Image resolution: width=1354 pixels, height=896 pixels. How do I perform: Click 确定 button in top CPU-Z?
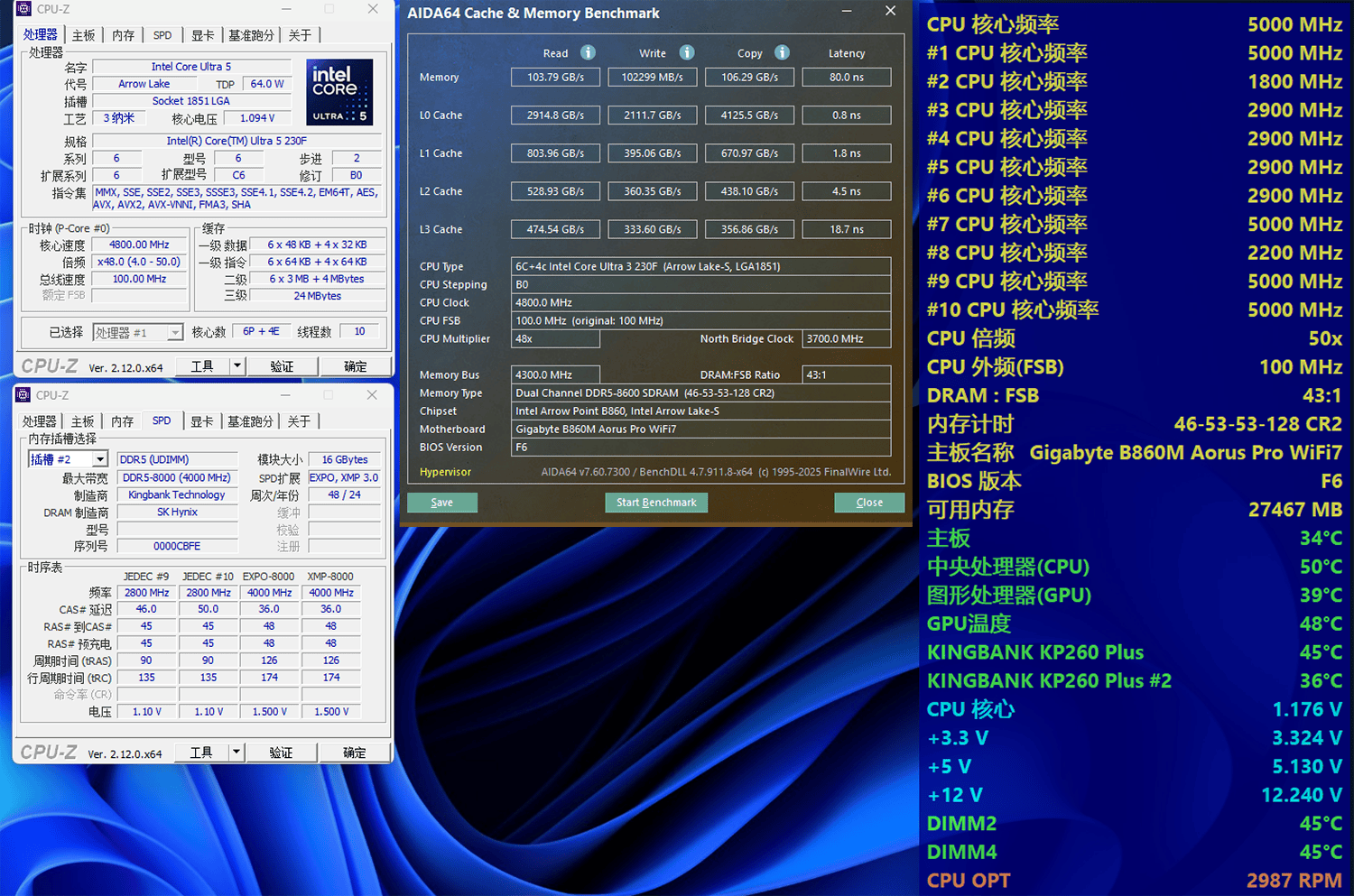tap(356, 365)
